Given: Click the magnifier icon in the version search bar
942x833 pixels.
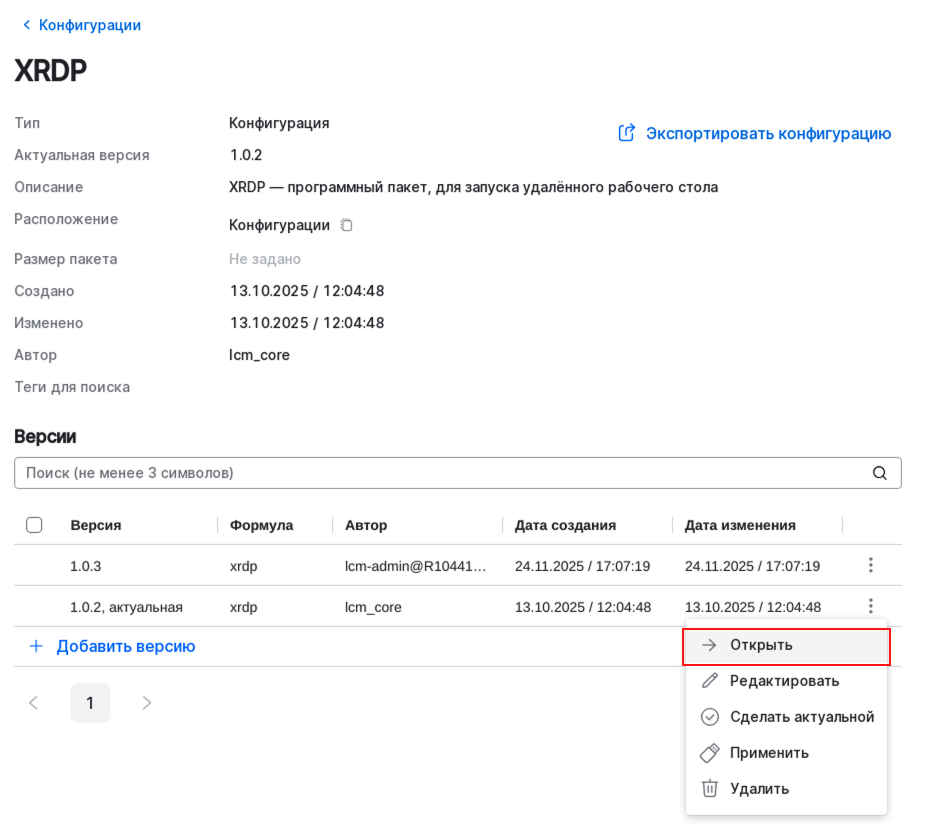Looking at the screenshot, I should [x=879, y=472].
